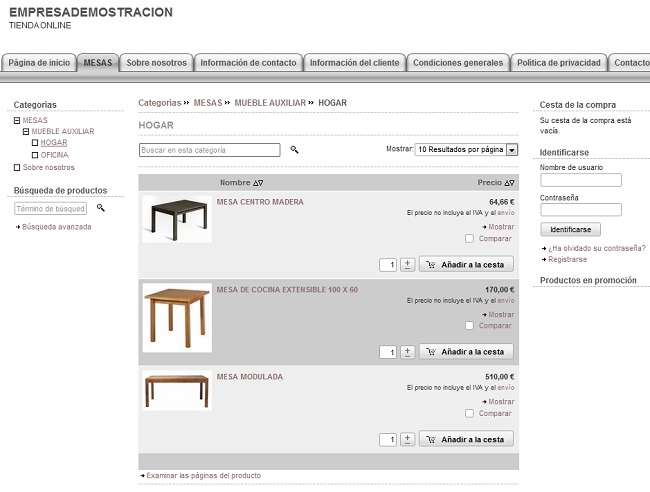Sort by Nombre using the sort arrows
650x492 pixels.
[x=258, y=183]
